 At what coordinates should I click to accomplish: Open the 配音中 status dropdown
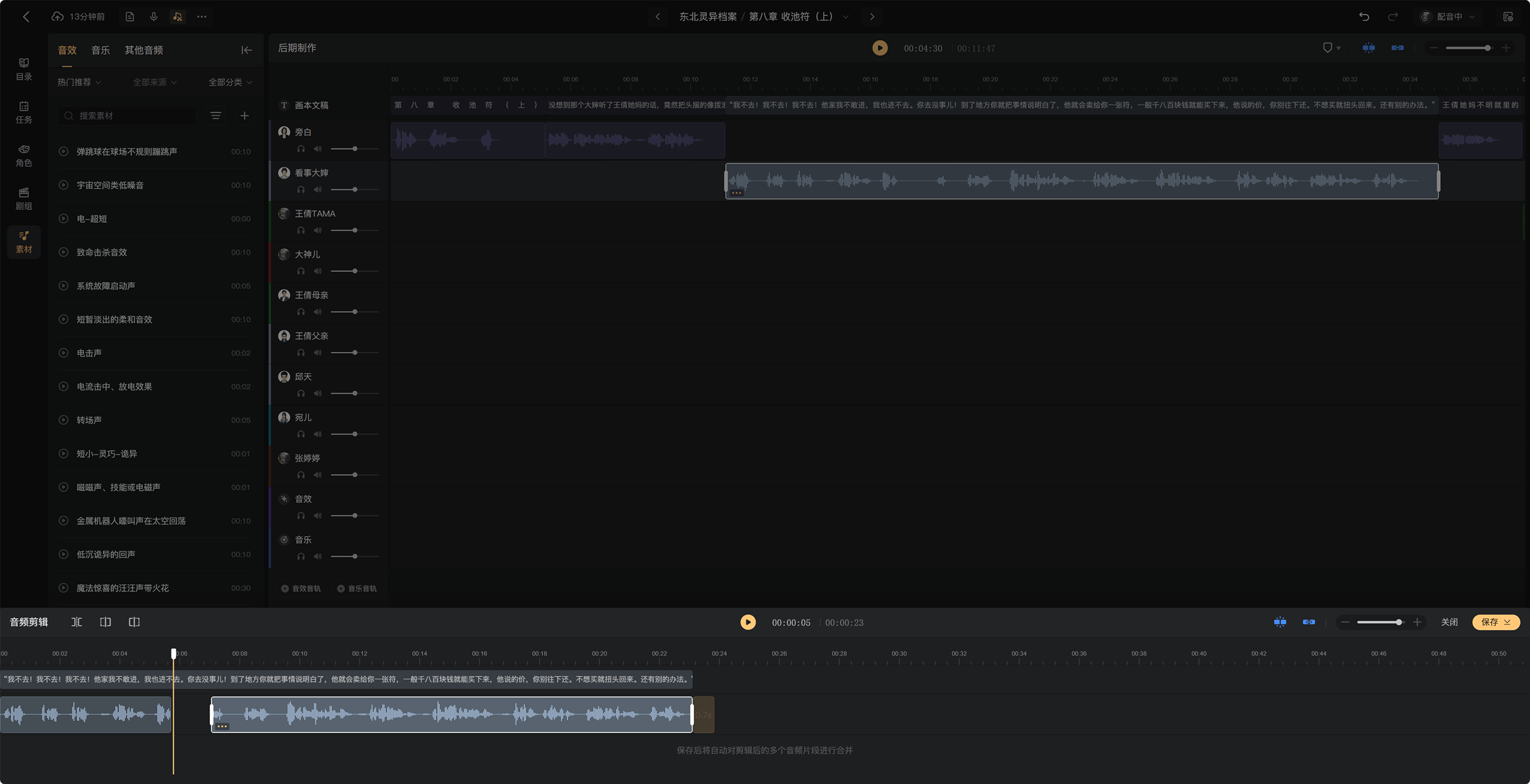(x=1448, y=16)
